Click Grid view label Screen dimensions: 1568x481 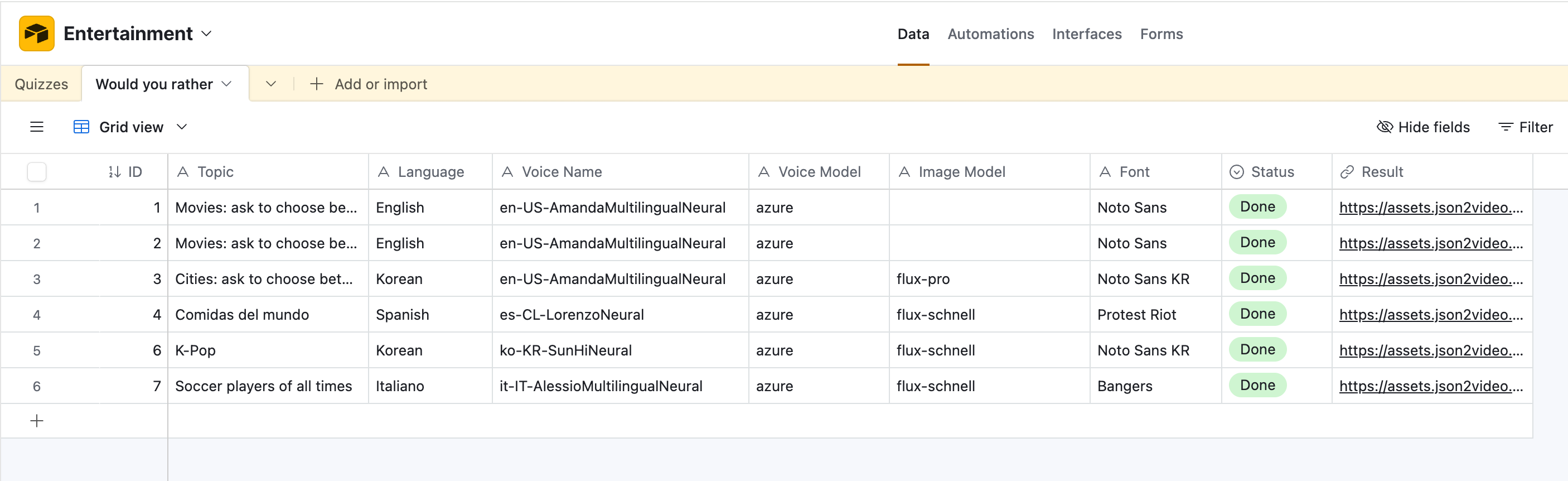coord(132,127)
